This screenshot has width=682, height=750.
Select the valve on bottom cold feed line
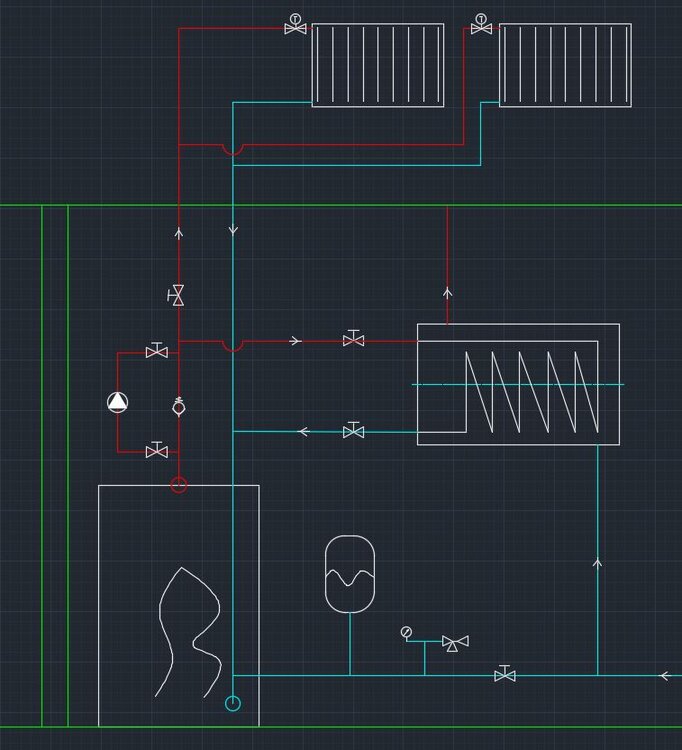[505, 675]
